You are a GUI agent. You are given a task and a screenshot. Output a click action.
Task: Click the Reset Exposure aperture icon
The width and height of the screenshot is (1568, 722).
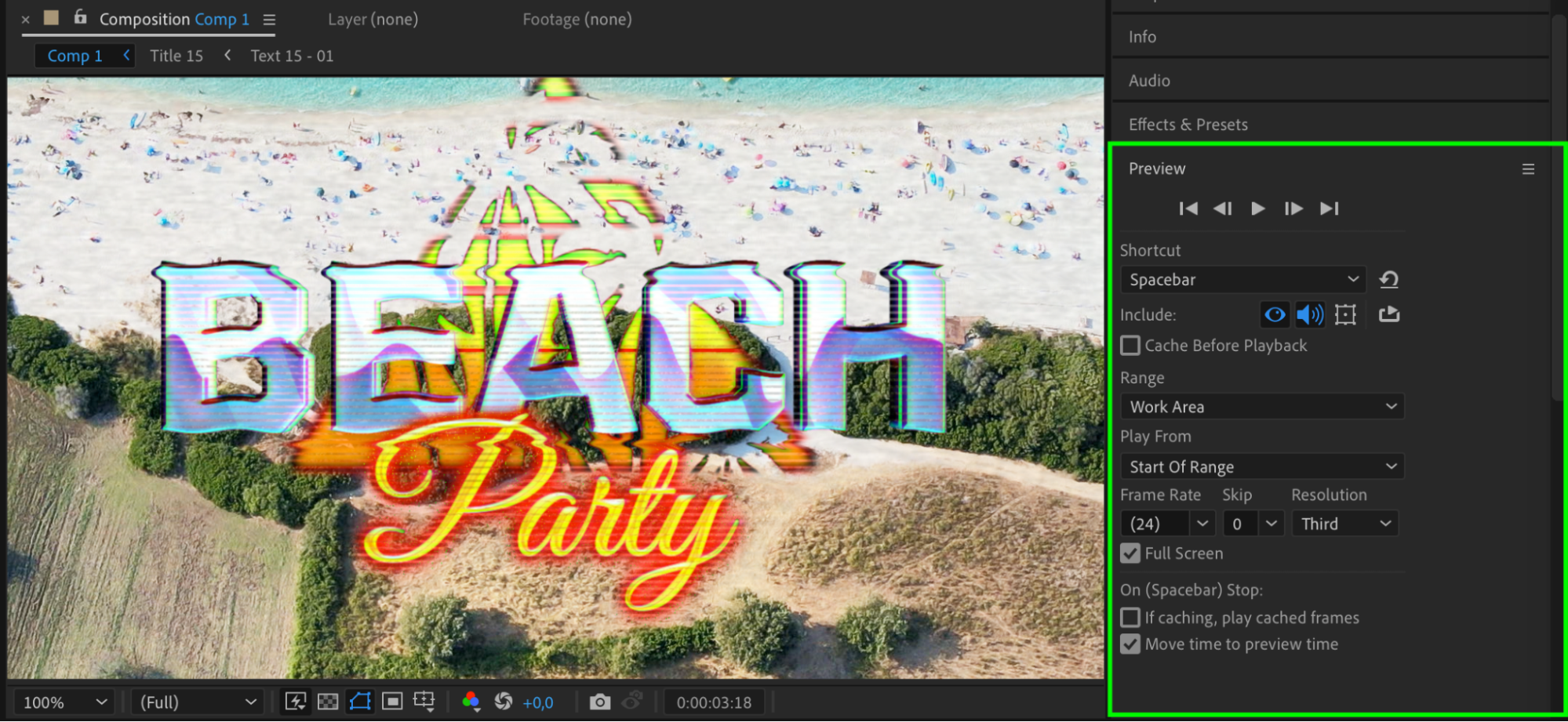[504, 702]
